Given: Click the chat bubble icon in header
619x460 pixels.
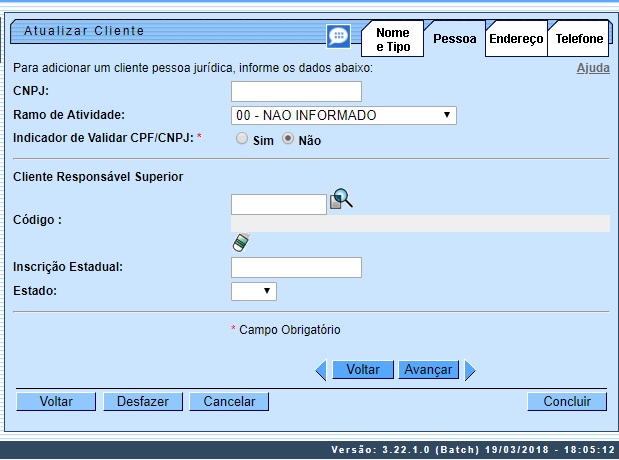Looking at the screenshot, I should (x=339, y=36).
